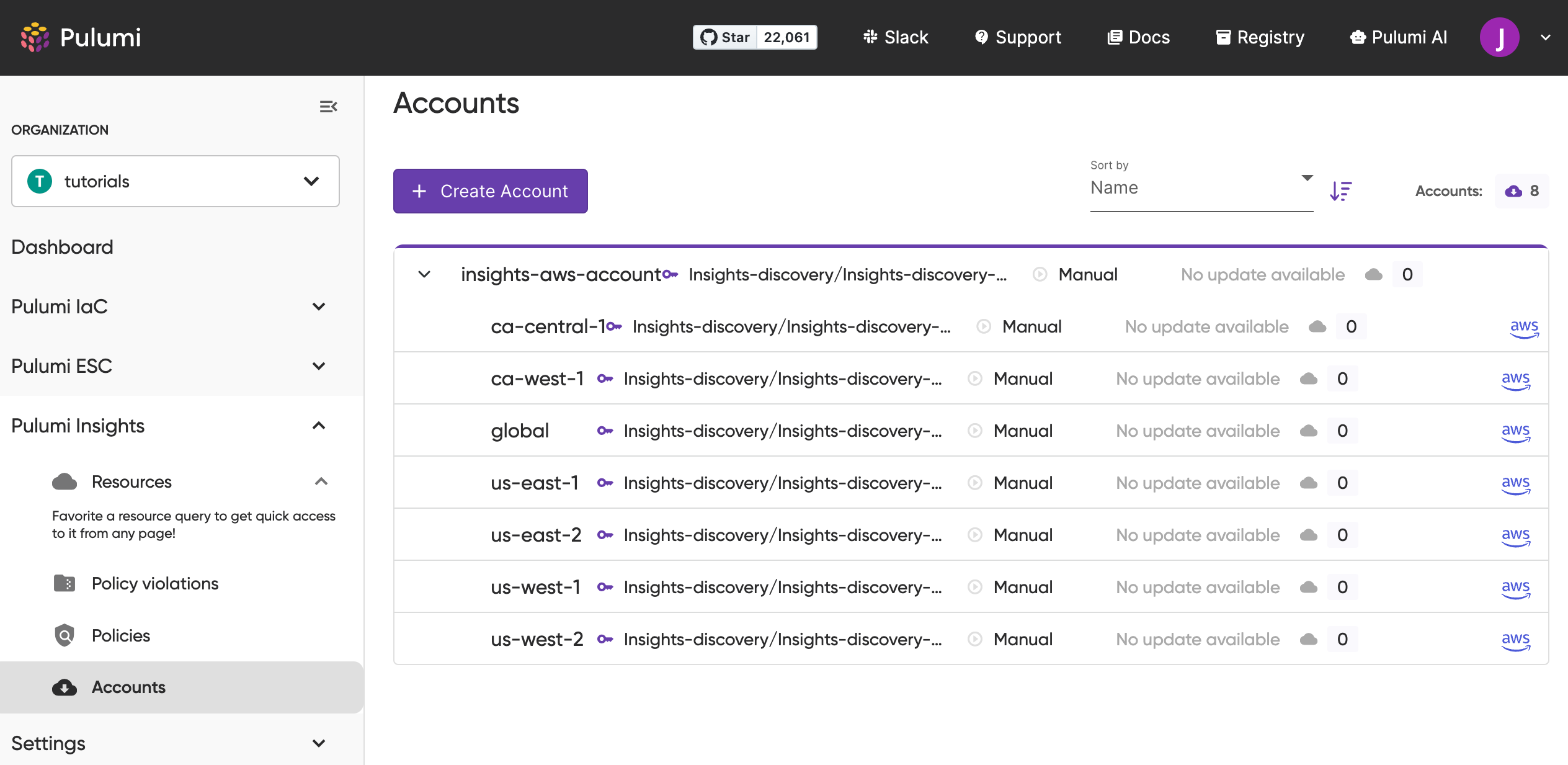This screenshot has width=1568, height=765.
Task: Click the scan play icon on insights-aws-account row
Action: click(1040, 274)
